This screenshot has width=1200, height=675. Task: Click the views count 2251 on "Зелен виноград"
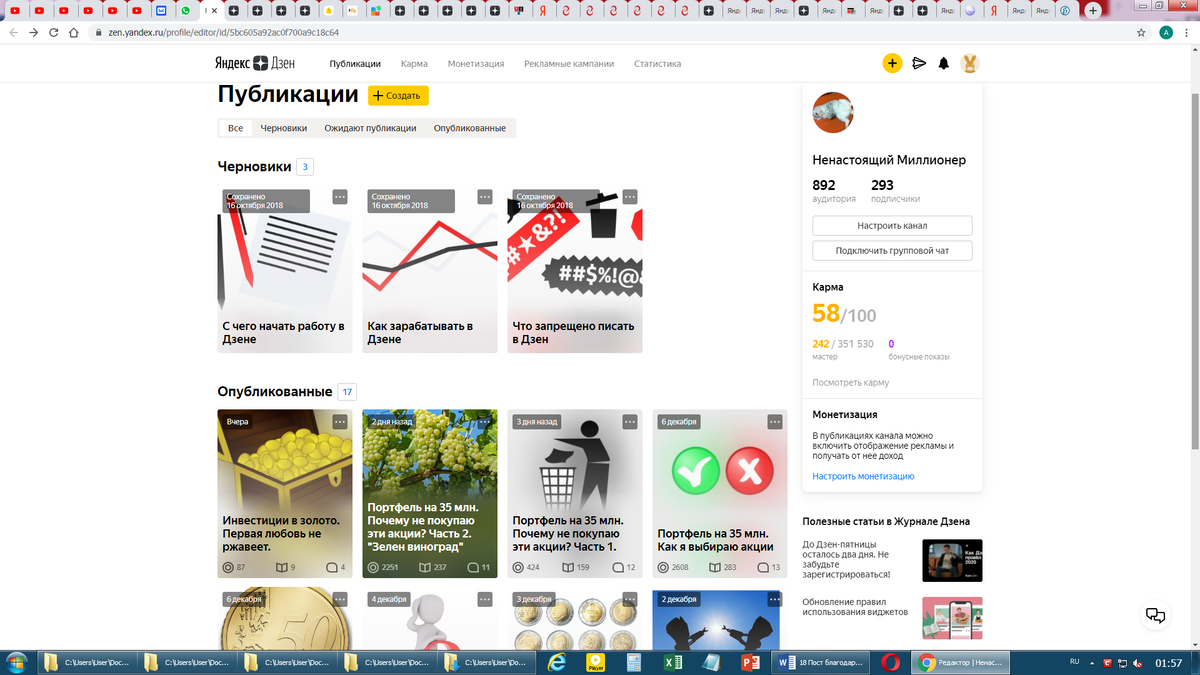pyautogui.click(x=383, y=567)
